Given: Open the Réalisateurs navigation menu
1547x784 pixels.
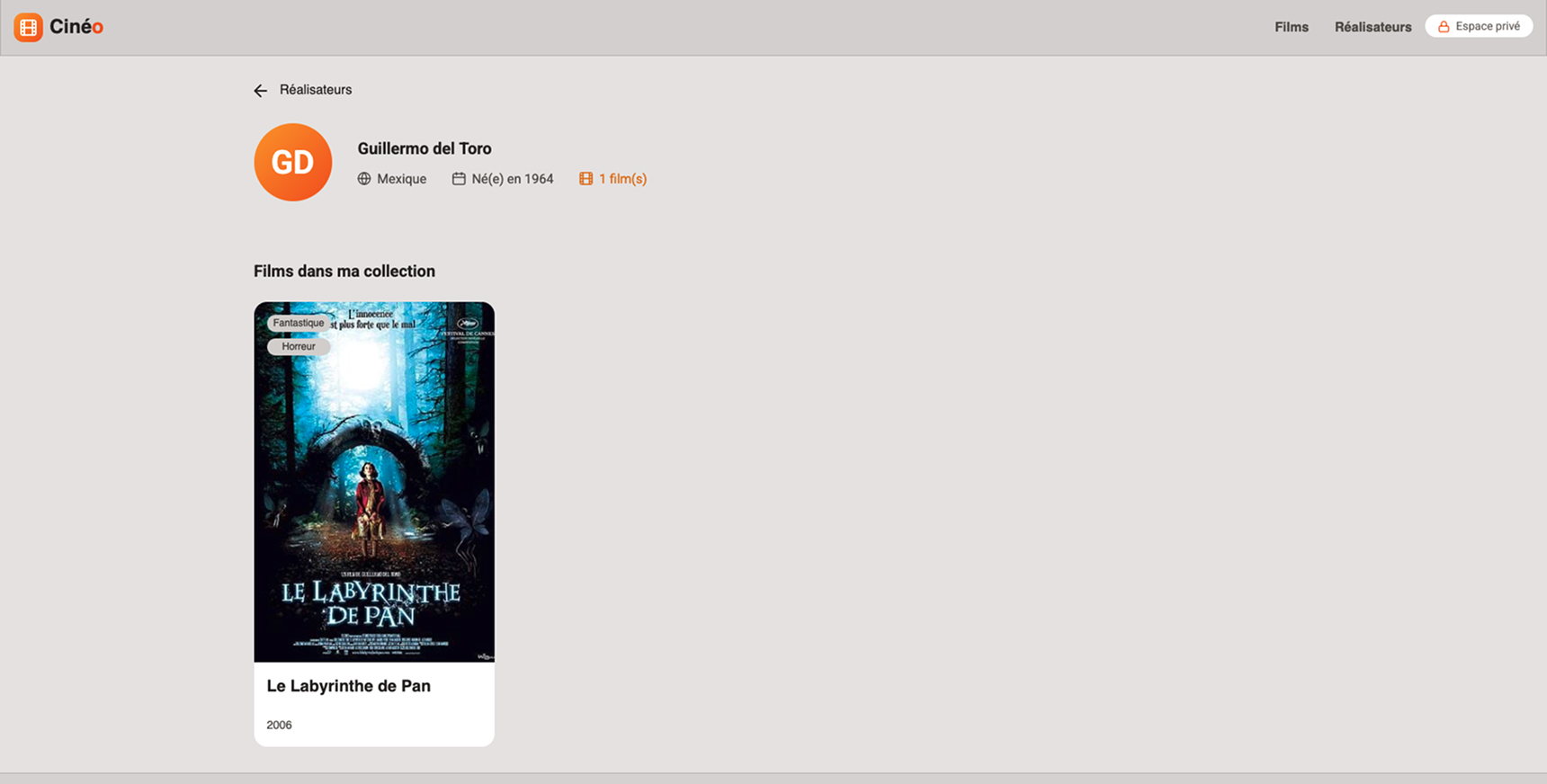Looking at the screenshot, I should coord(1373,27).
